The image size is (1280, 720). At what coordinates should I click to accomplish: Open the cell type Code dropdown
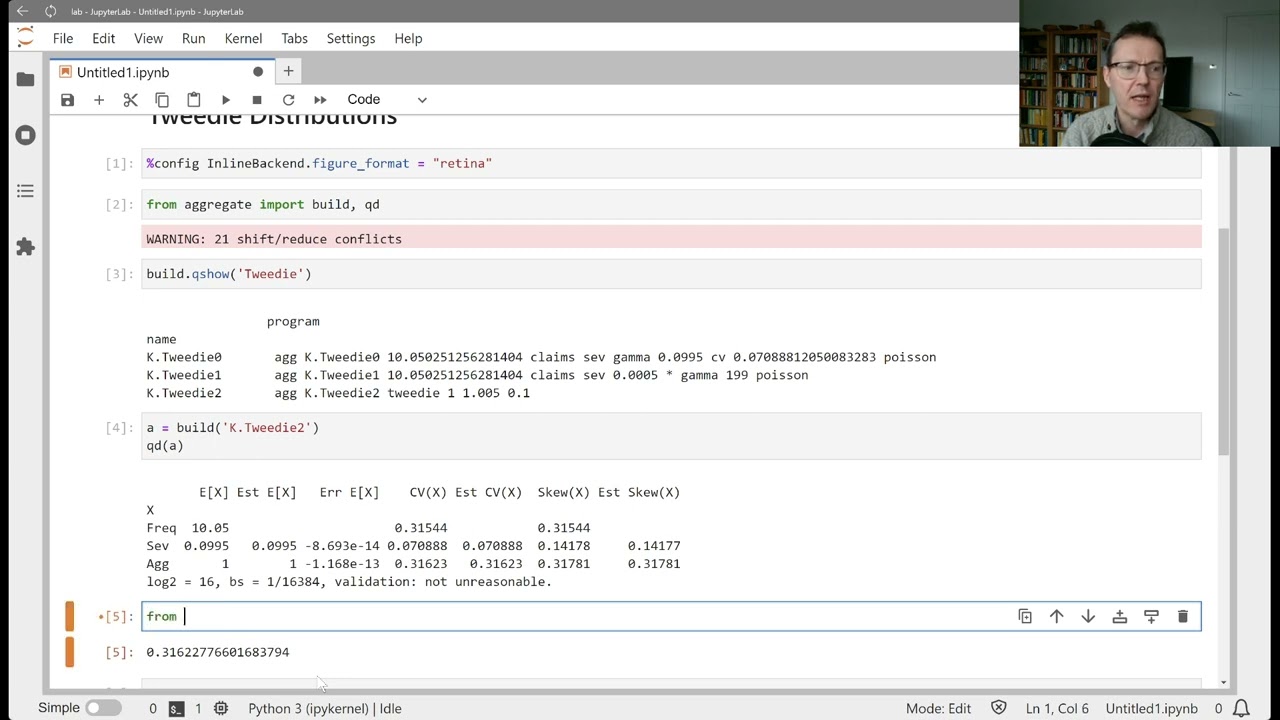point(386,100)
